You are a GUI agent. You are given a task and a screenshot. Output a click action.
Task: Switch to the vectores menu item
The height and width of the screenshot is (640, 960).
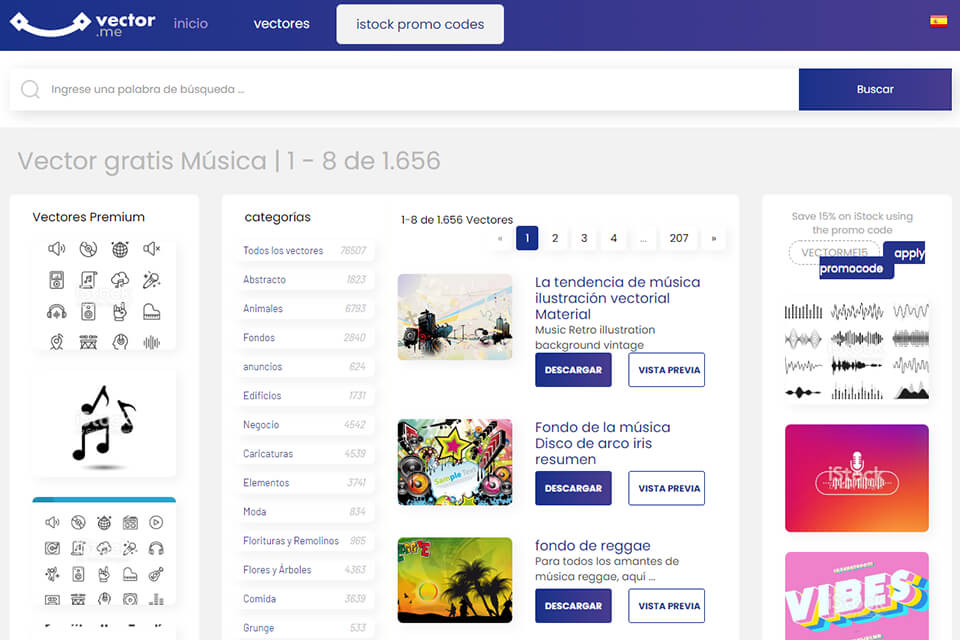[281, 23]
